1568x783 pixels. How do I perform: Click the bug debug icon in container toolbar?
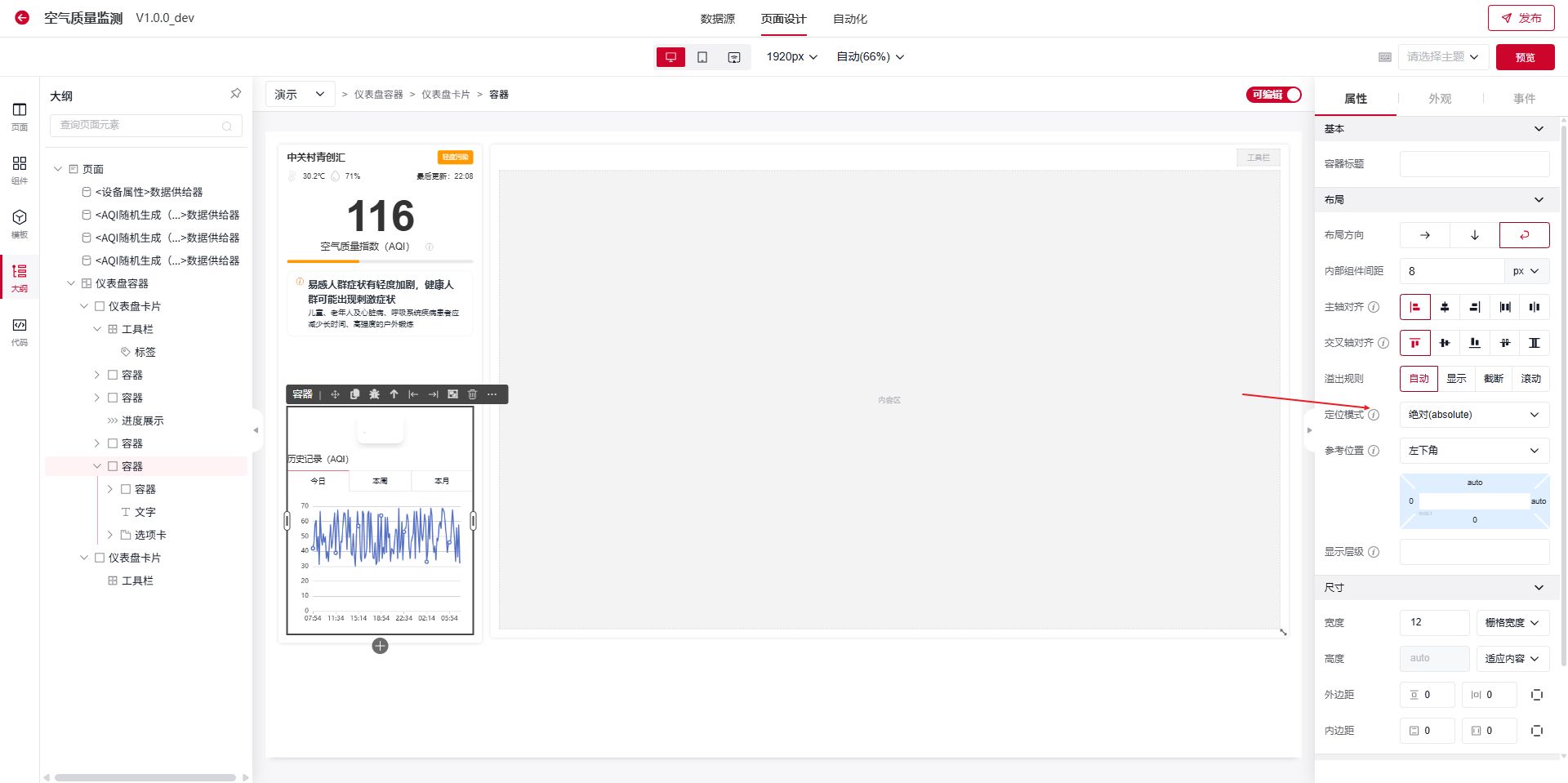(374, 394)
